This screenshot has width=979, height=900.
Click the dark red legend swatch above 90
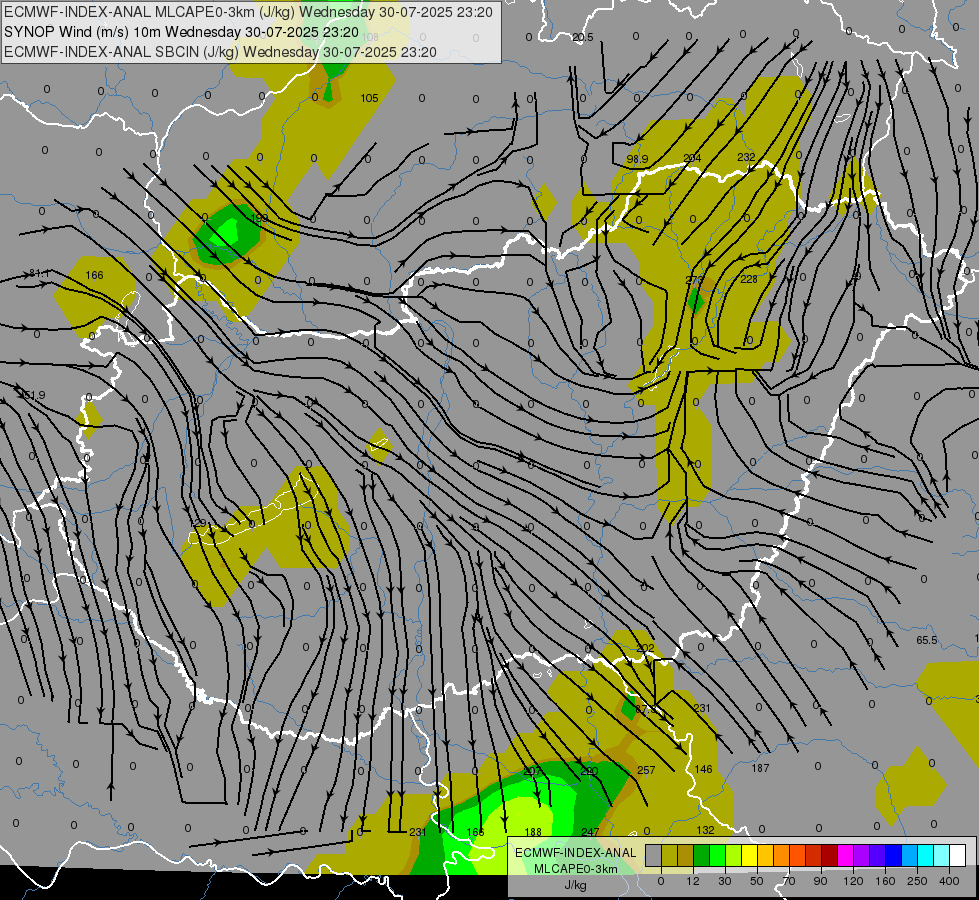pos(830,856)
